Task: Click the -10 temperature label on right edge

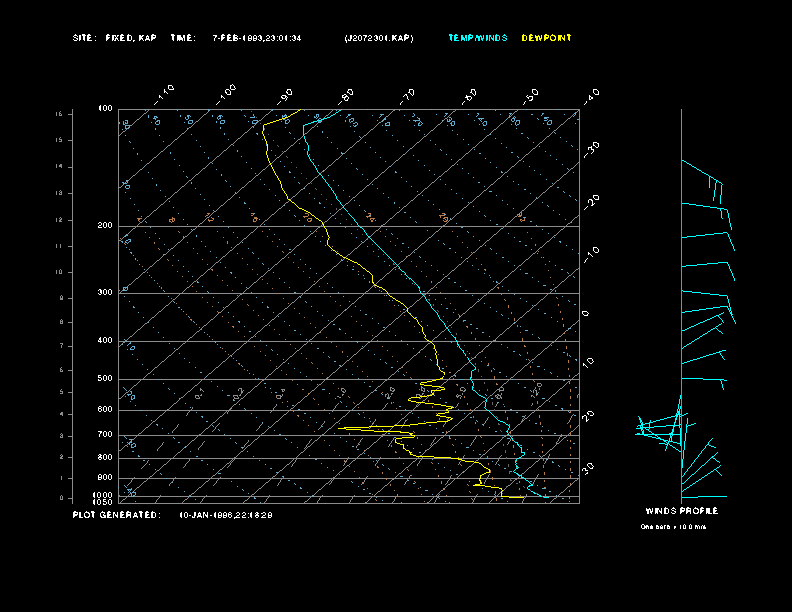Action: tap(591, 255)
